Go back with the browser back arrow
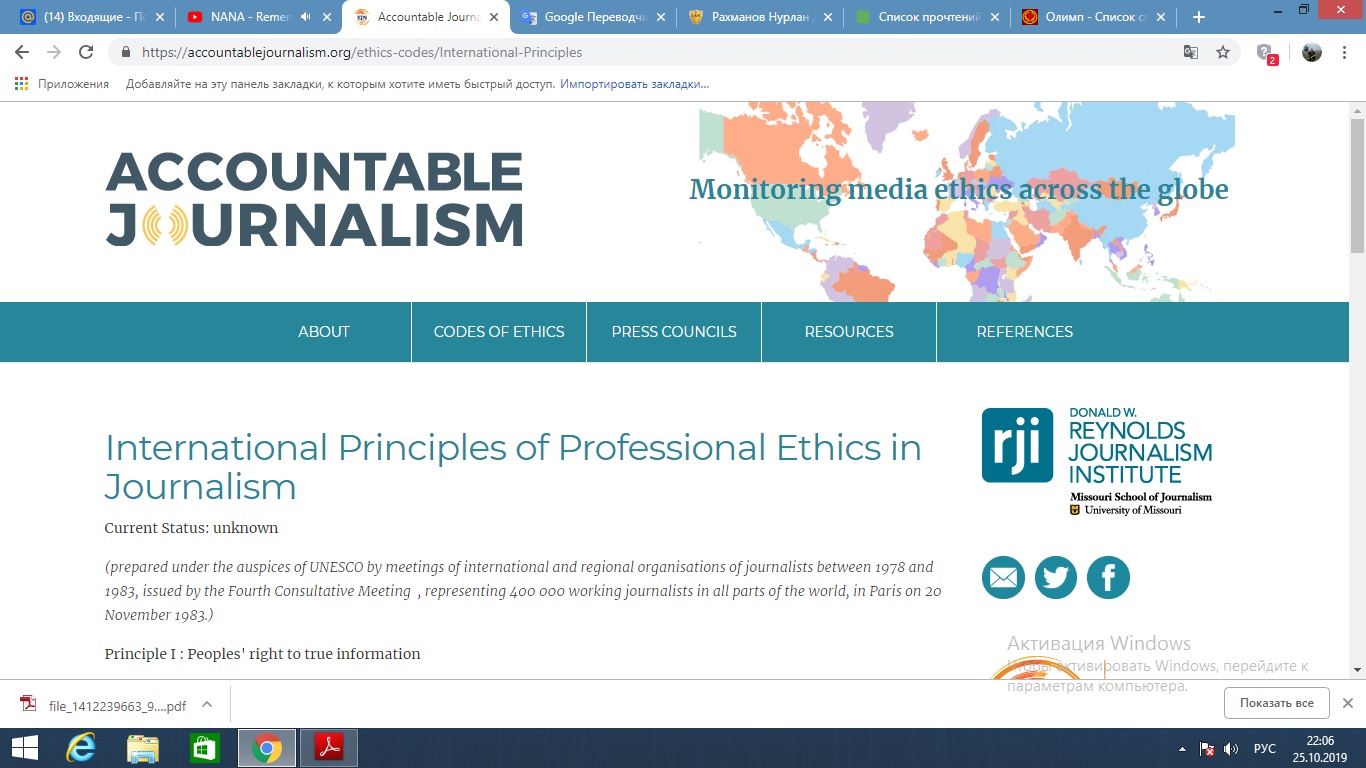This screenshot has height=768, width=1366. pyautogui.click(x=22, y=52)
